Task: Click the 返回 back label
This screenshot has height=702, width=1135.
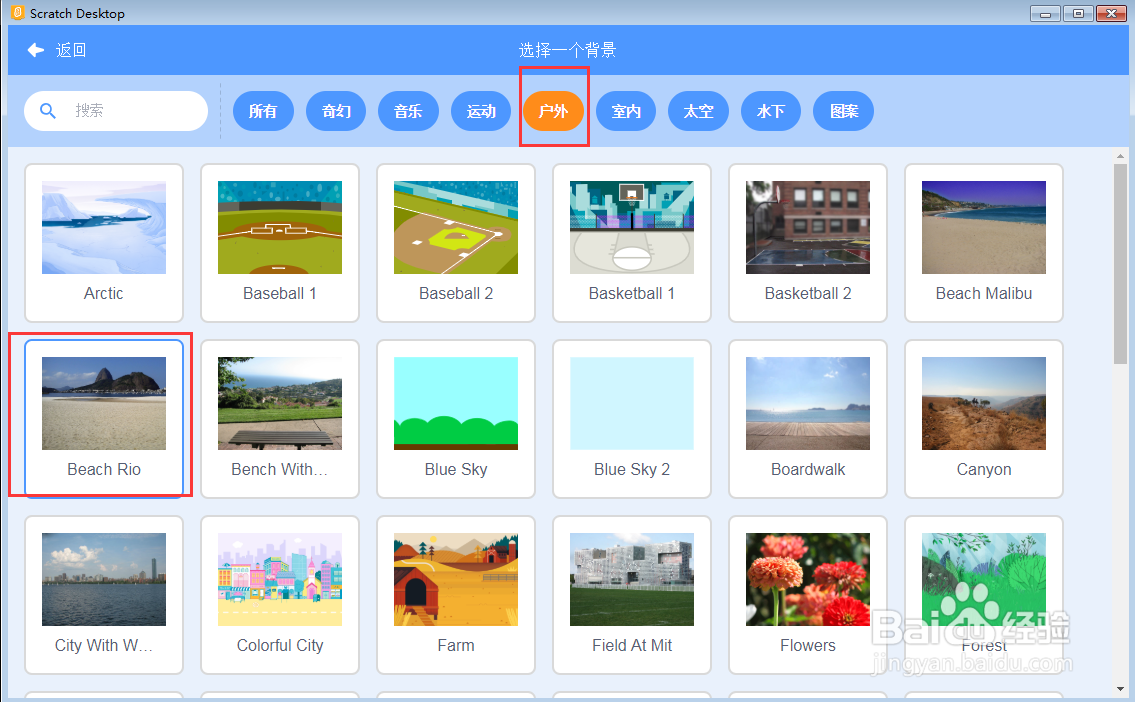Action: coord(71,50)
